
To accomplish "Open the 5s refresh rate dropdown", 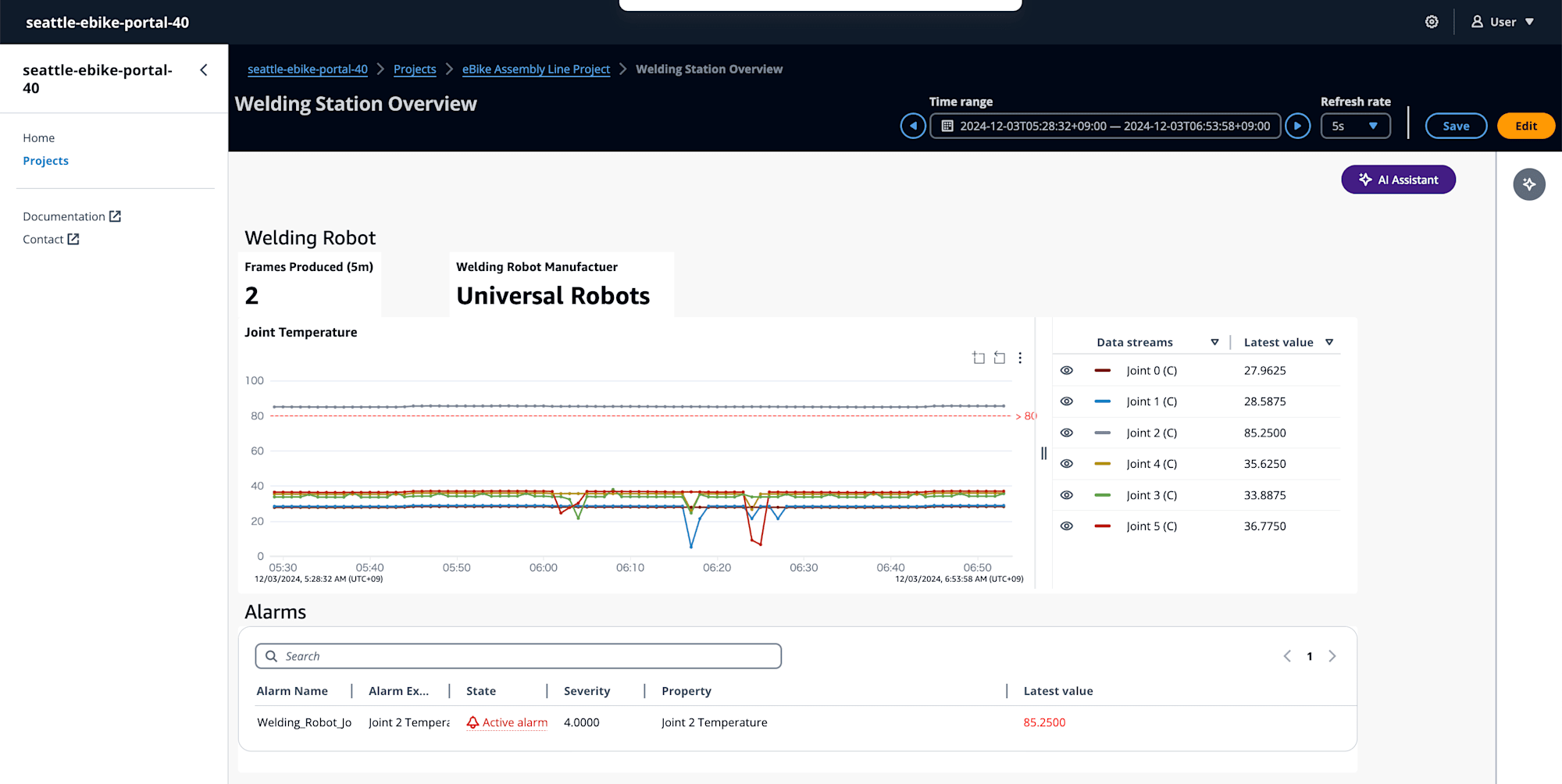I will [1355, 126].
